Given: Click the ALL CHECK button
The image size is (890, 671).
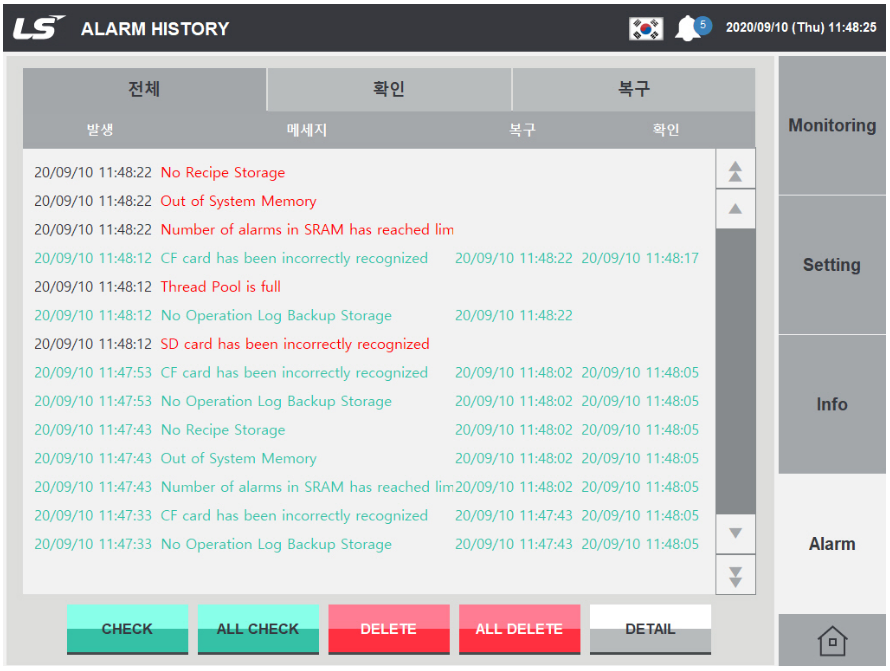Looking at the screenshot, I should (258, 629).
